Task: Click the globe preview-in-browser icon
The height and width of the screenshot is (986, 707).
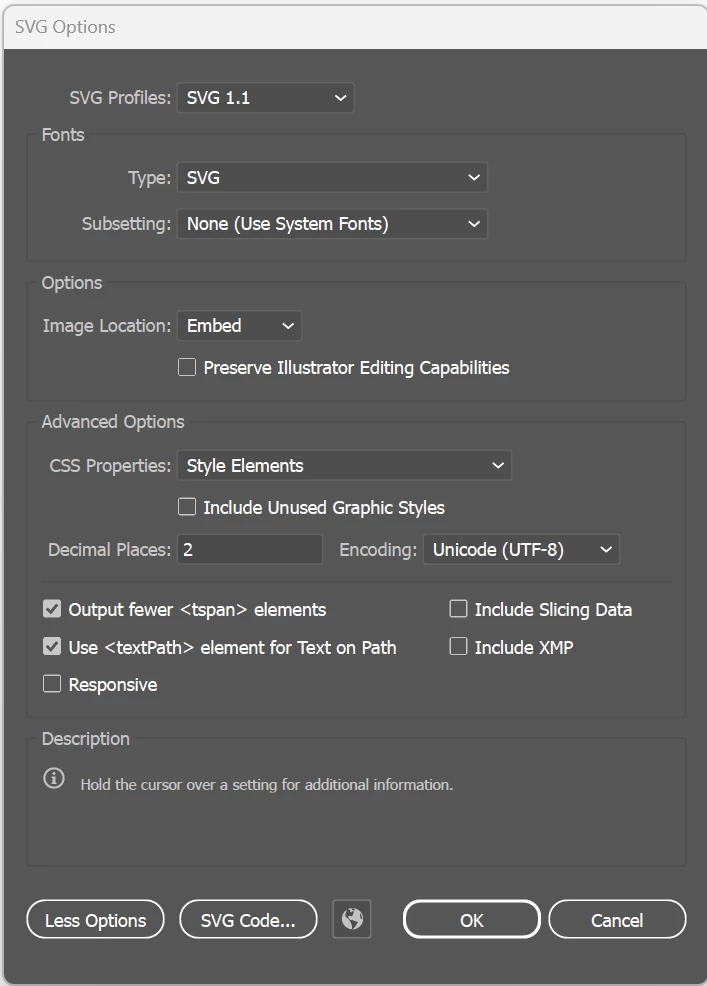Action: coord(352,920)
